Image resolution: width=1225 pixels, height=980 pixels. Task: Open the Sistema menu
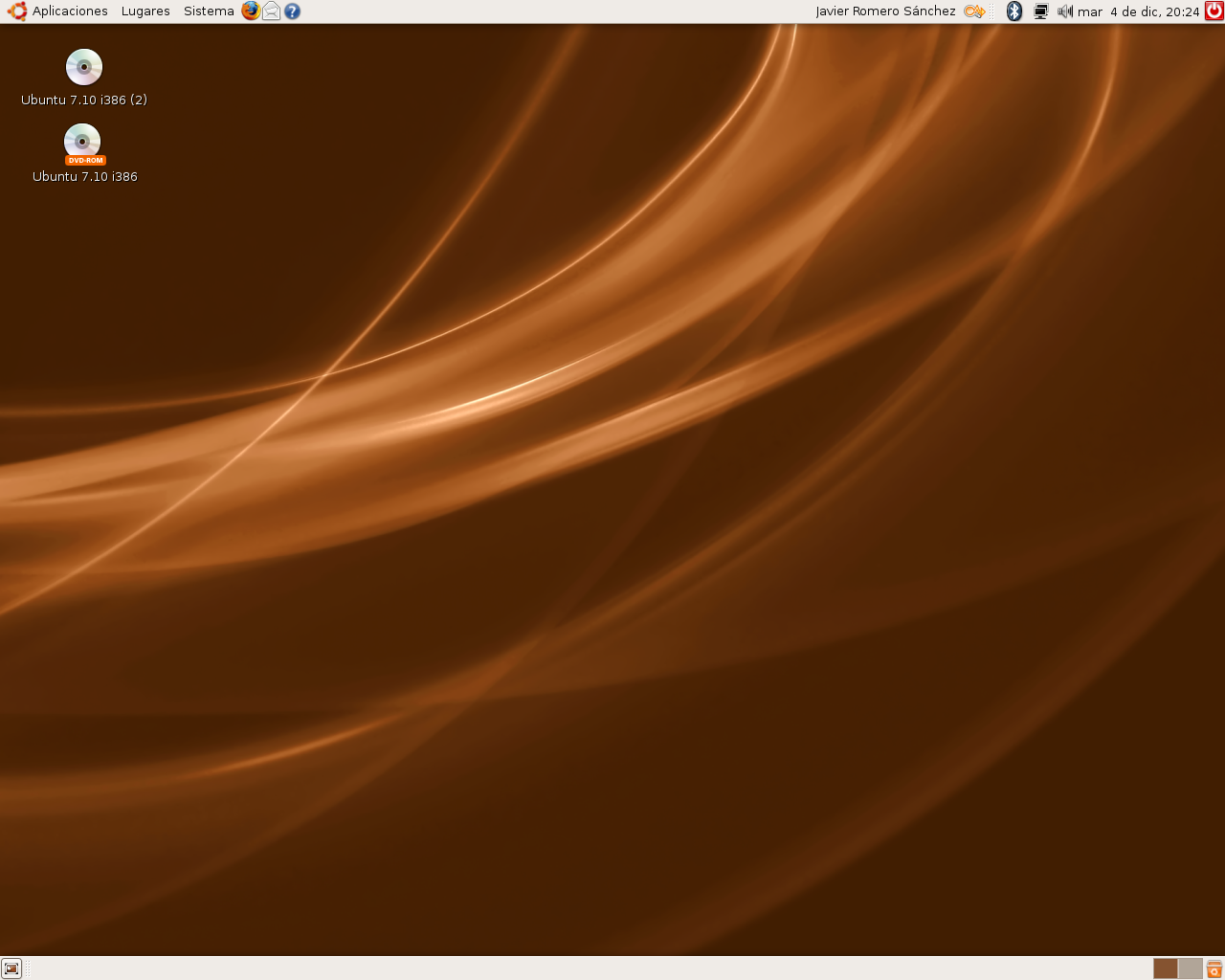coord(208,11)
